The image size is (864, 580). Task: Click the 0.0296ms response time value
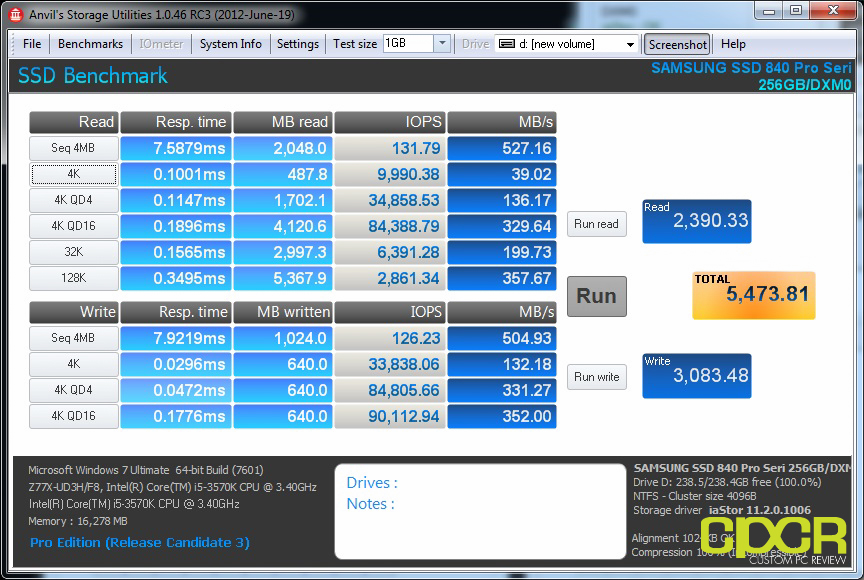click(176, 364)
